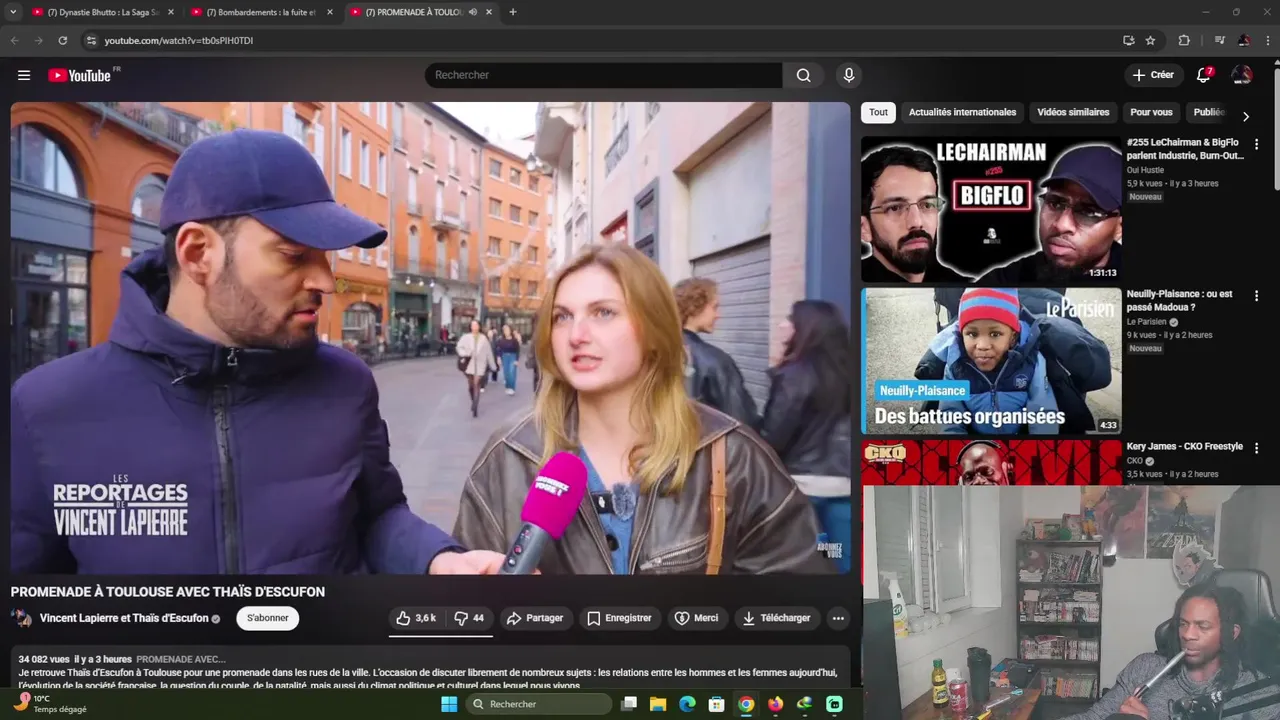Mute the playing tab via its speaker icon

click(x=472, y=12)
